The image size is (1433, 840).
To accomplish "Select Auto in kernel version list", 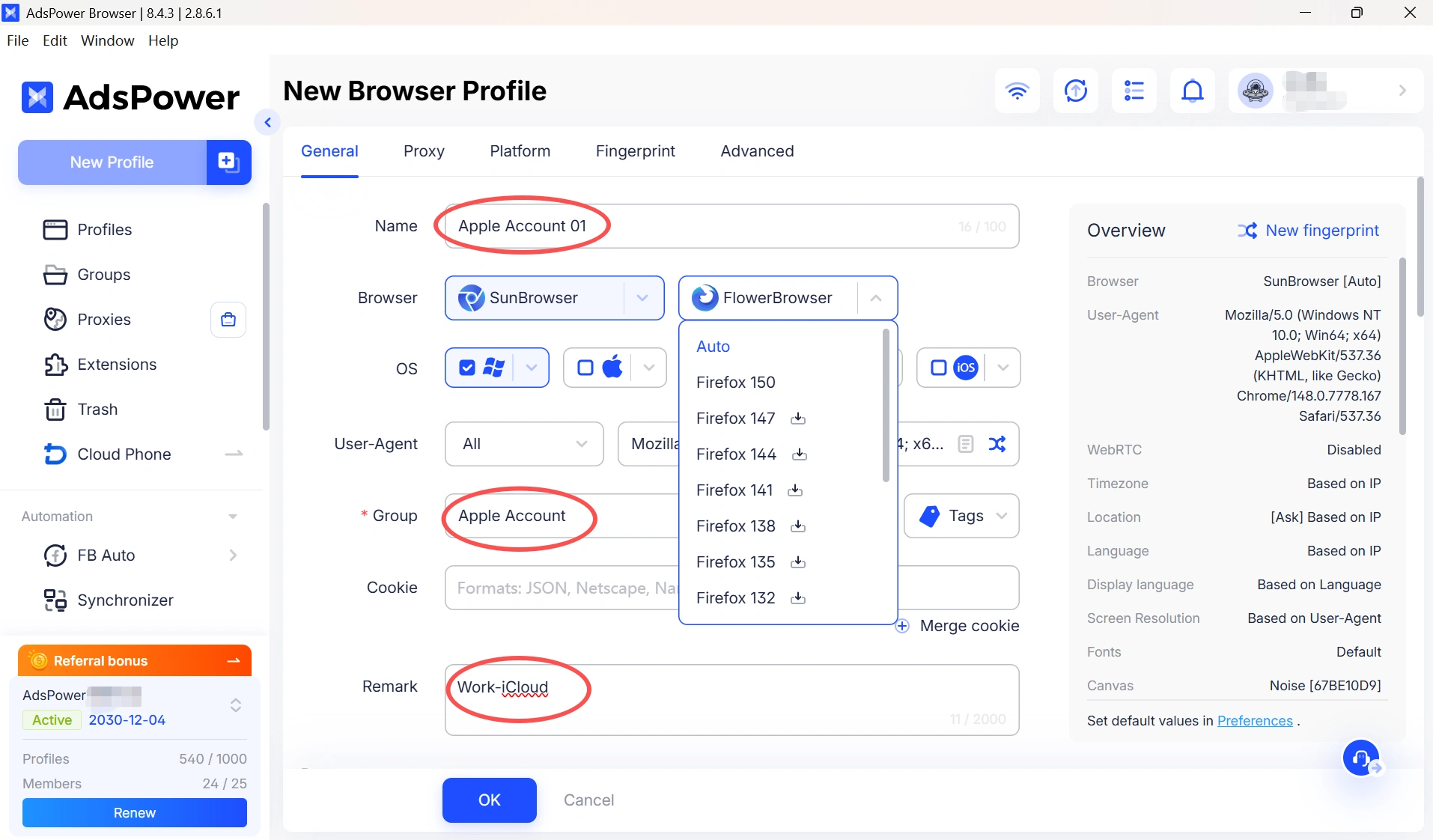I will click(713, 347).
